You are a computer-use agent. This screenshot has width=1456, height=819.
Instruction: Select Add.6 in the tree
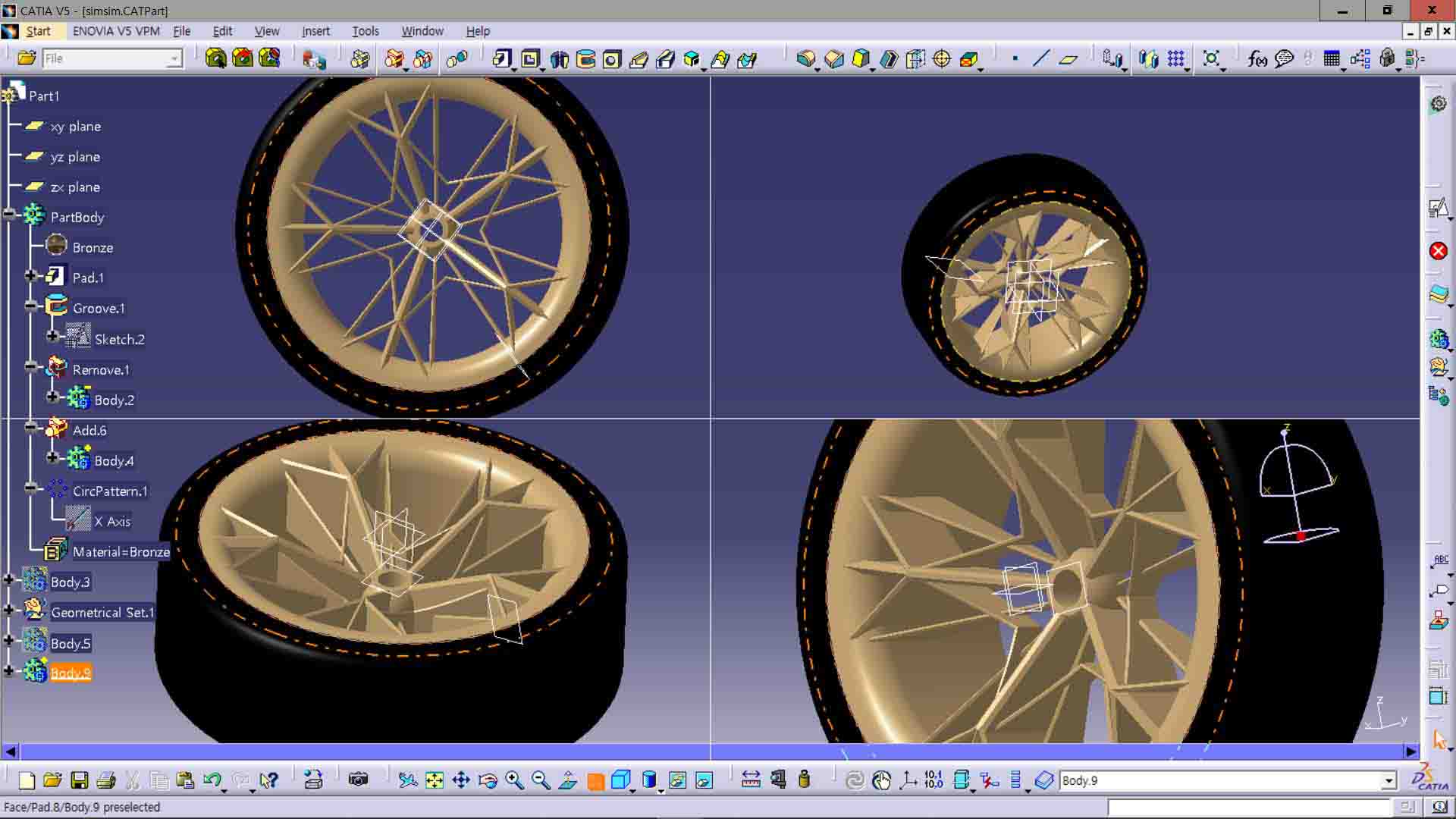point(89,431)
